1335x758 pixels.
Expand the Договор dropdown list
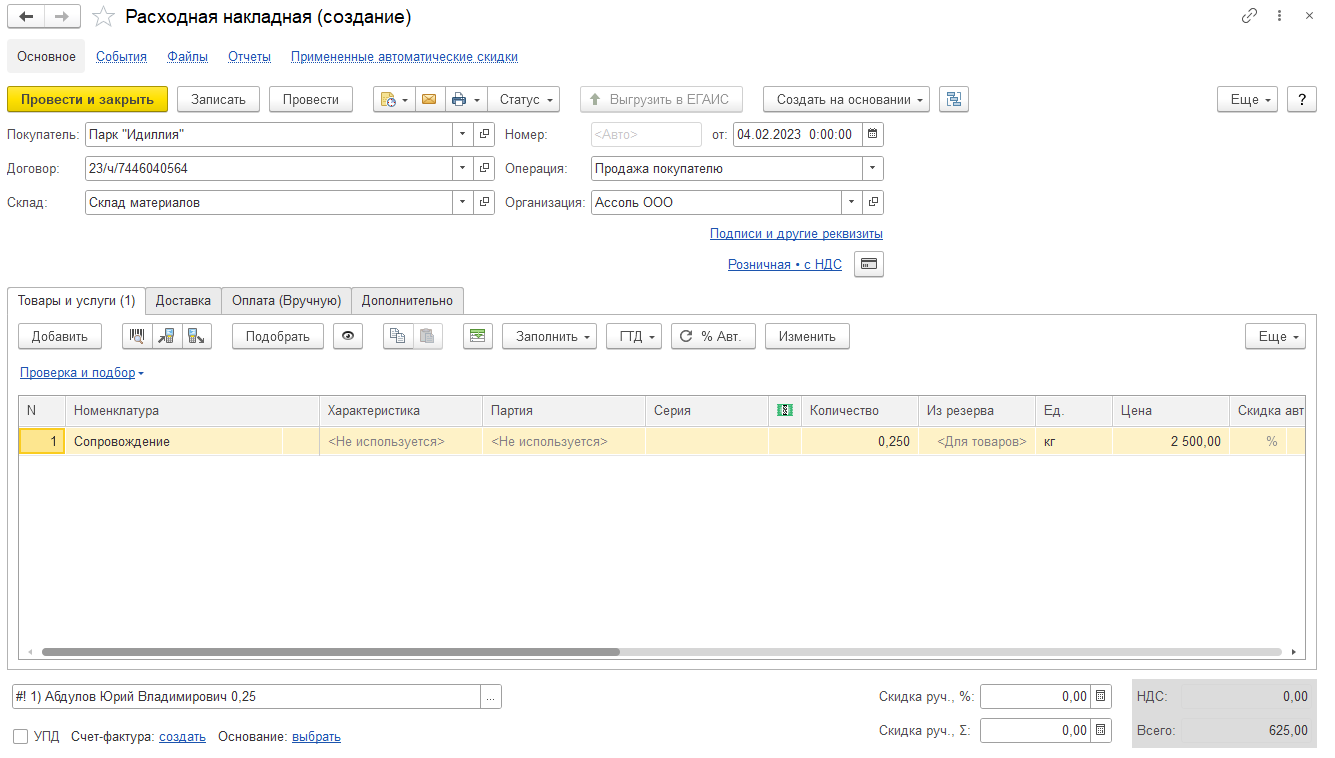tap(463, 168)
